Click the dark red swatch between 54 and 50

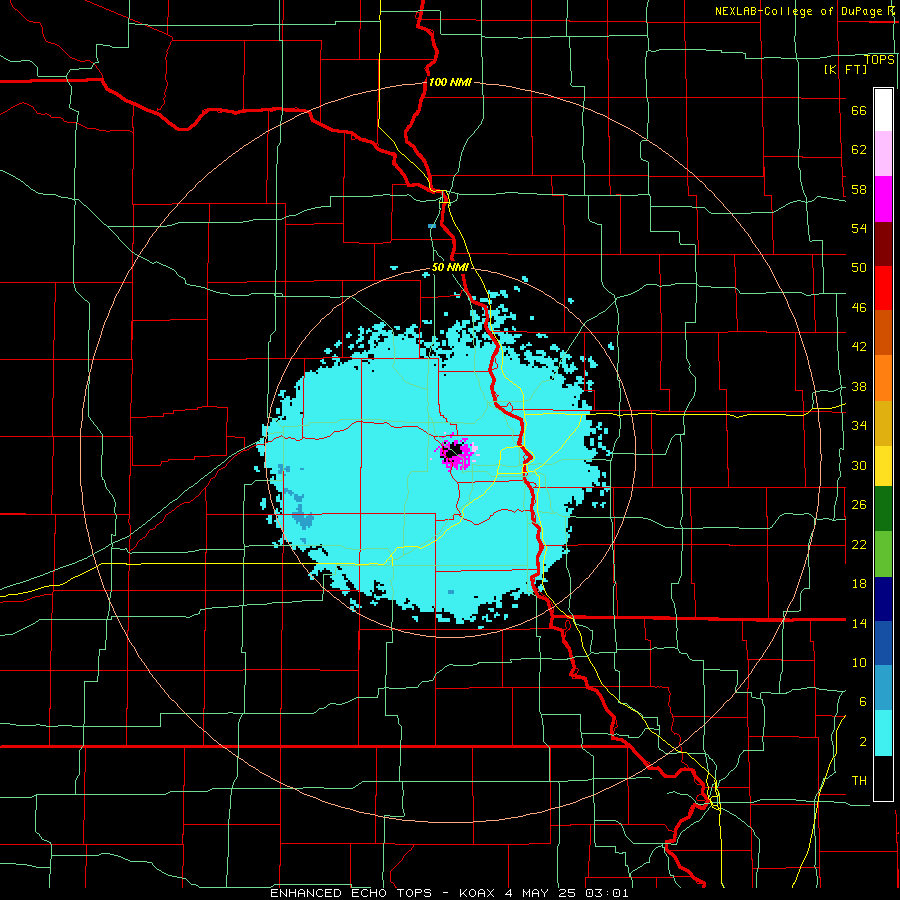coord(883,244)
